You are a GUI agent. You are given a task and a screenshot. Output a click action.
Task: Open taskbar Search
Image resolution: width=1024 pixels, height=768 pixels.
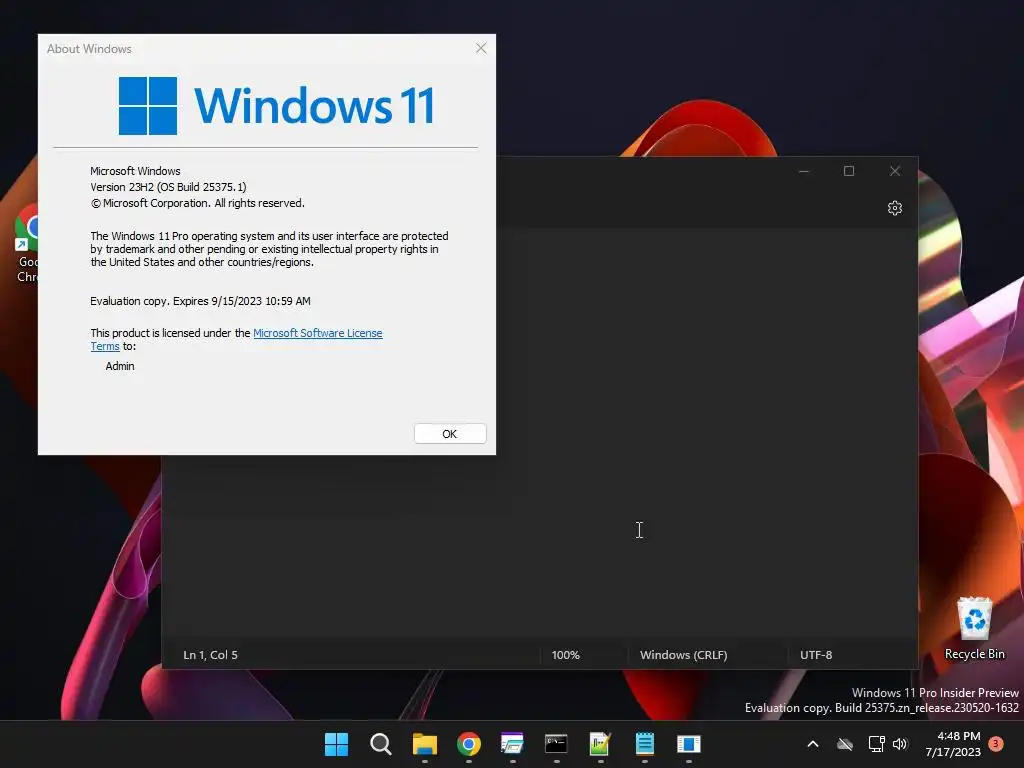381,744
